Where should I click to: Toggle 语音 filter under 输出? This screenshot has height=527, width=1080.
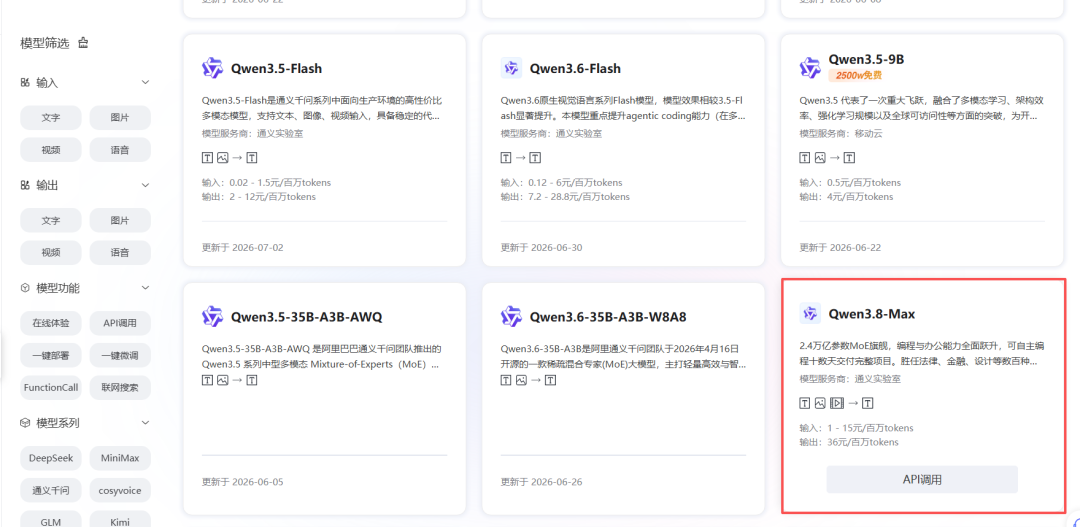[x=120, y=252]
